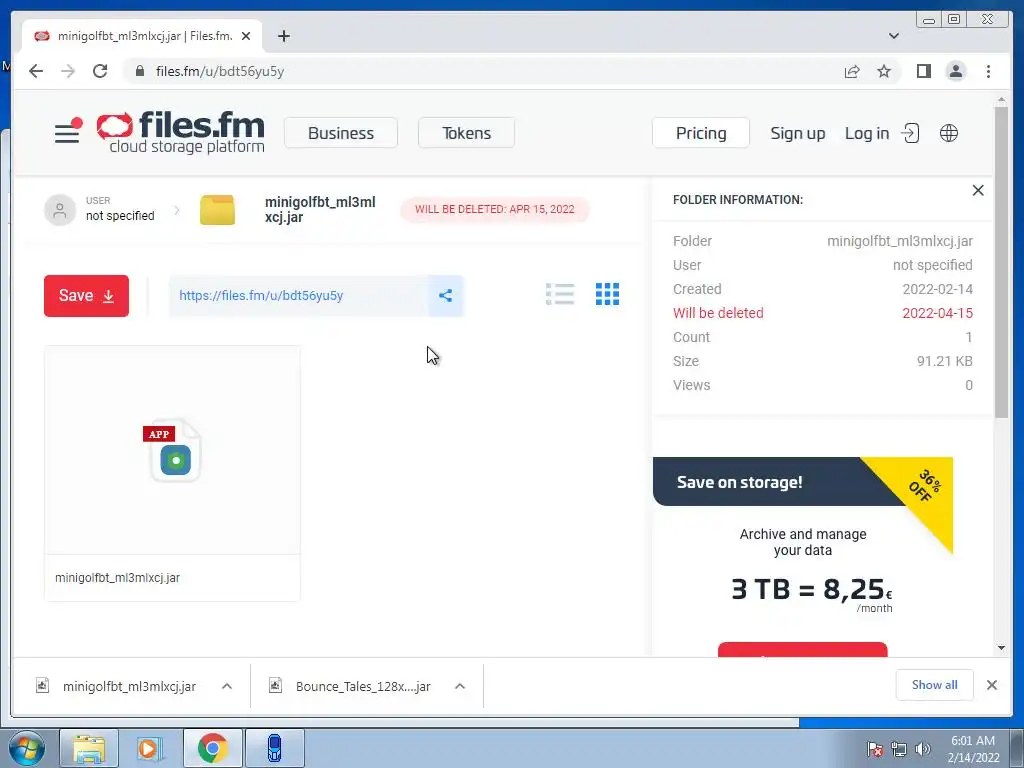Click the share icon beside the link
The width and height of the screenshot is (1024, 768).
coord(445,296)
